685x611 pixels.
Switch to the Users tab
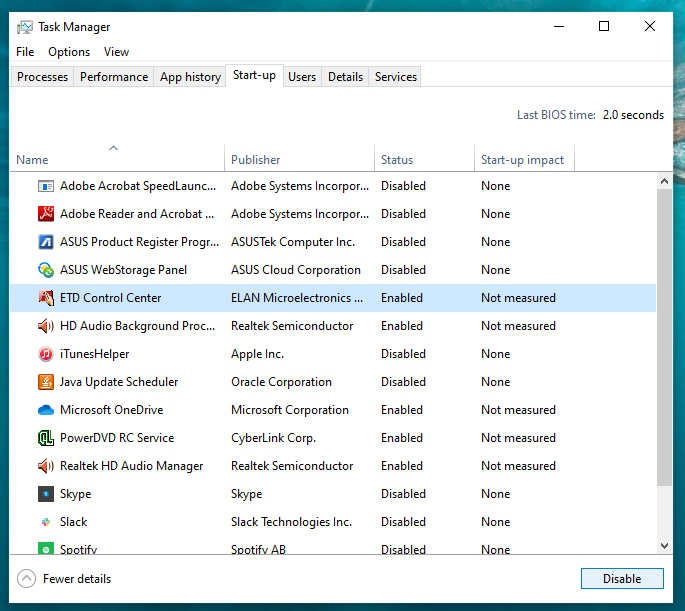click(302, 77)
